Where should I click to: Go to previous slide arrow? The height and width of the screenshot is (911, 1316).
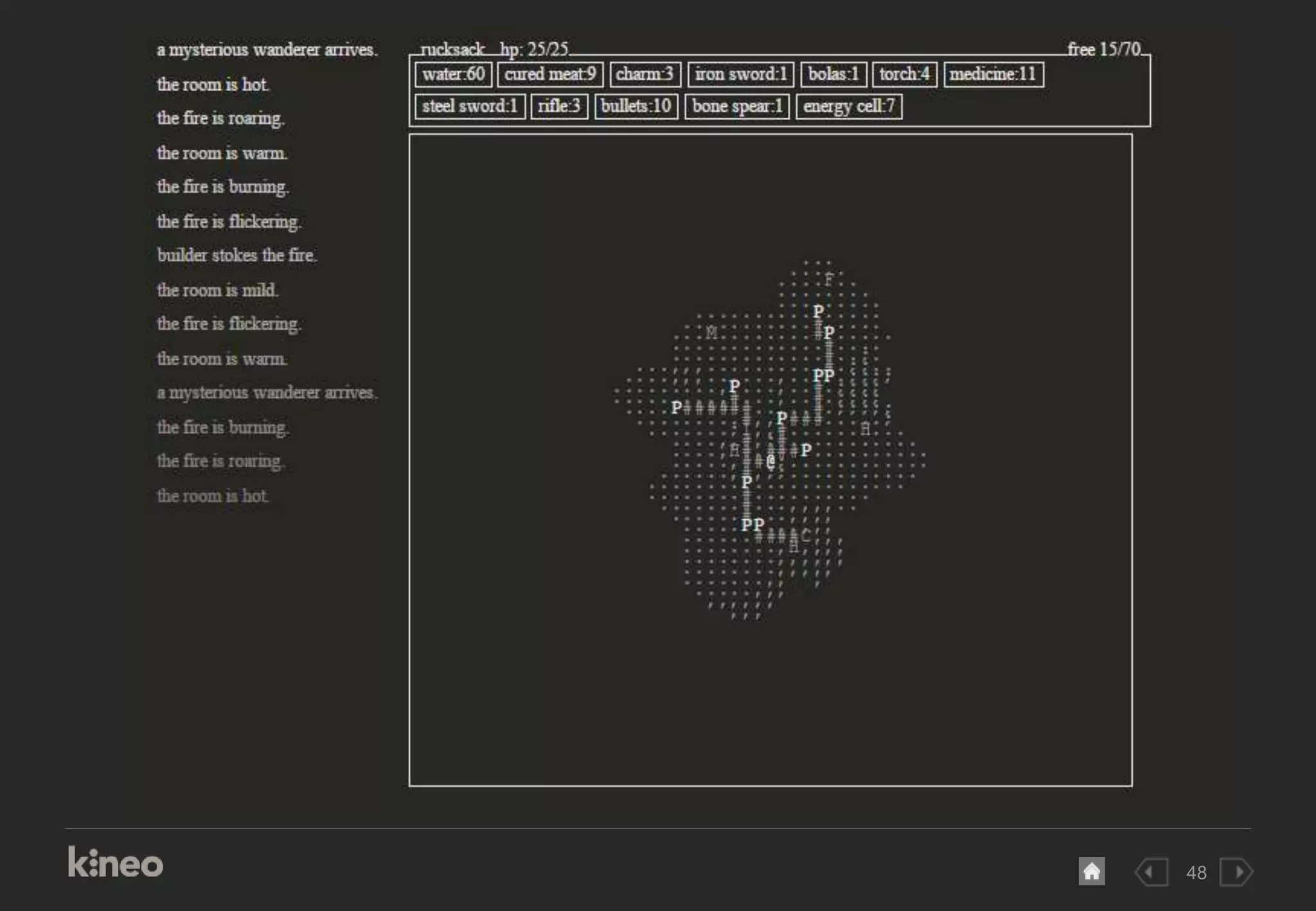(x=1151, y=872)
